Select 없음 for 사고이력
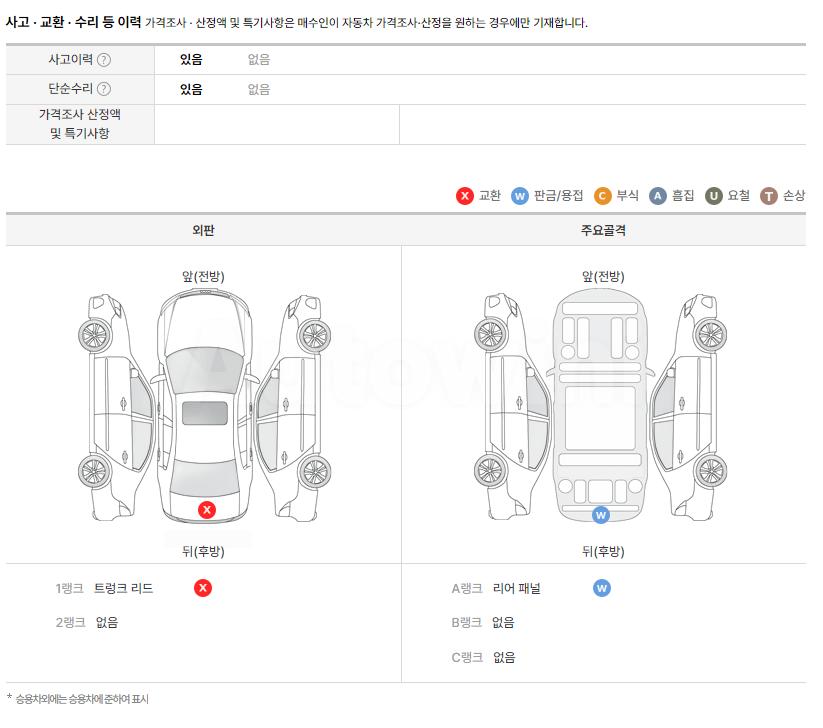823x728 pixels. (259, 59)
